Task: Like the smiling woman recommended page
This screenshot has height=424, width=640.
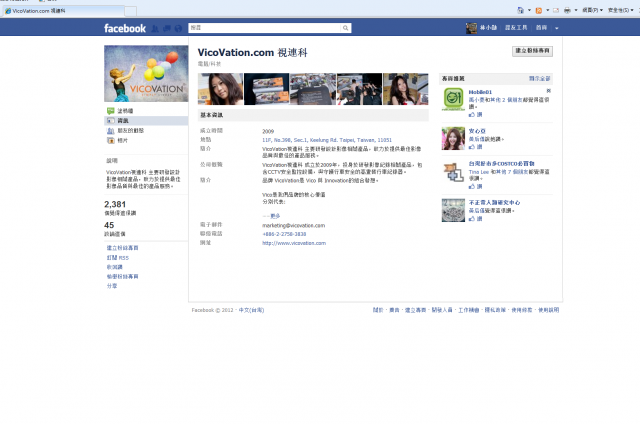Action: click(x=476, y=147)
